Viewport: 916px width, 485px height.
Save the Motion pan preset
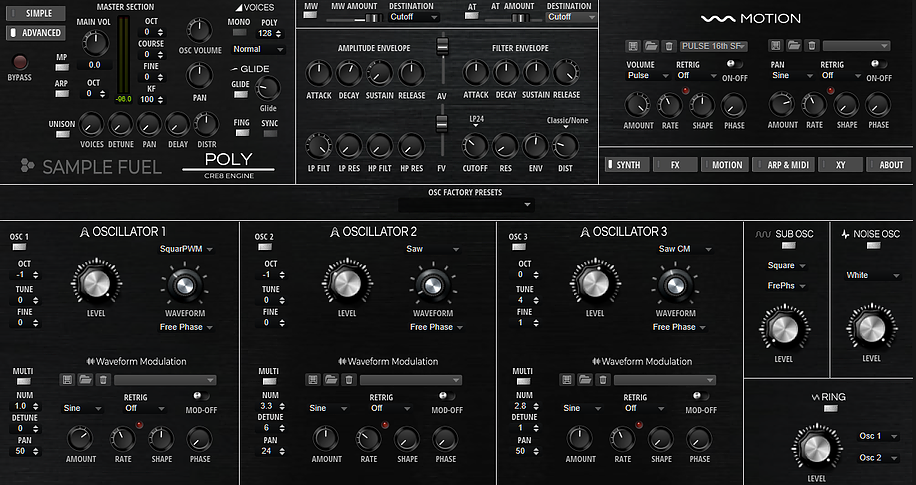click(775, 46)
